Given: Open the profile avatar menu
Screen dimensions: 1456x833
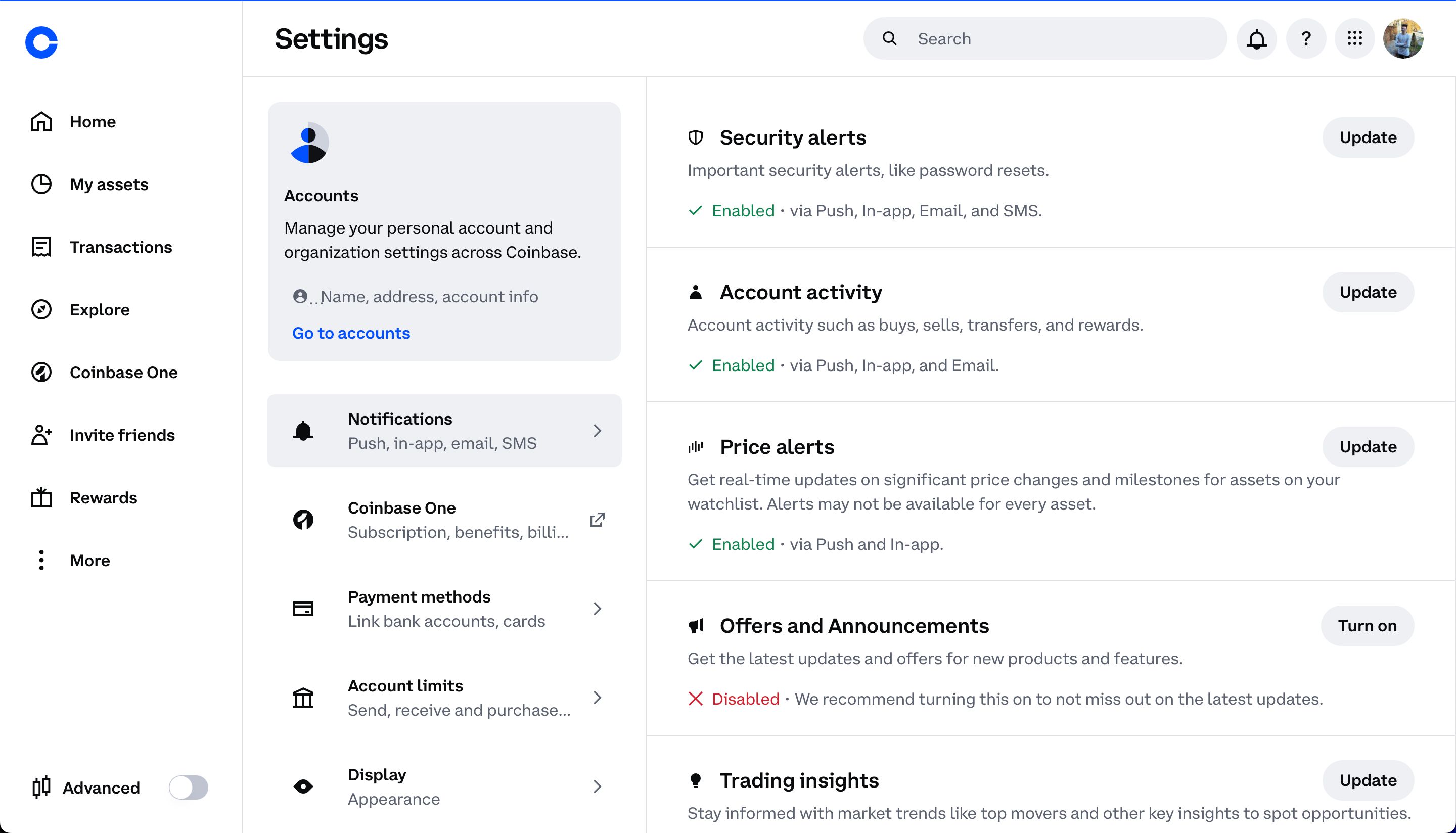Looking at the screenshot, I should pos(1403,39).
